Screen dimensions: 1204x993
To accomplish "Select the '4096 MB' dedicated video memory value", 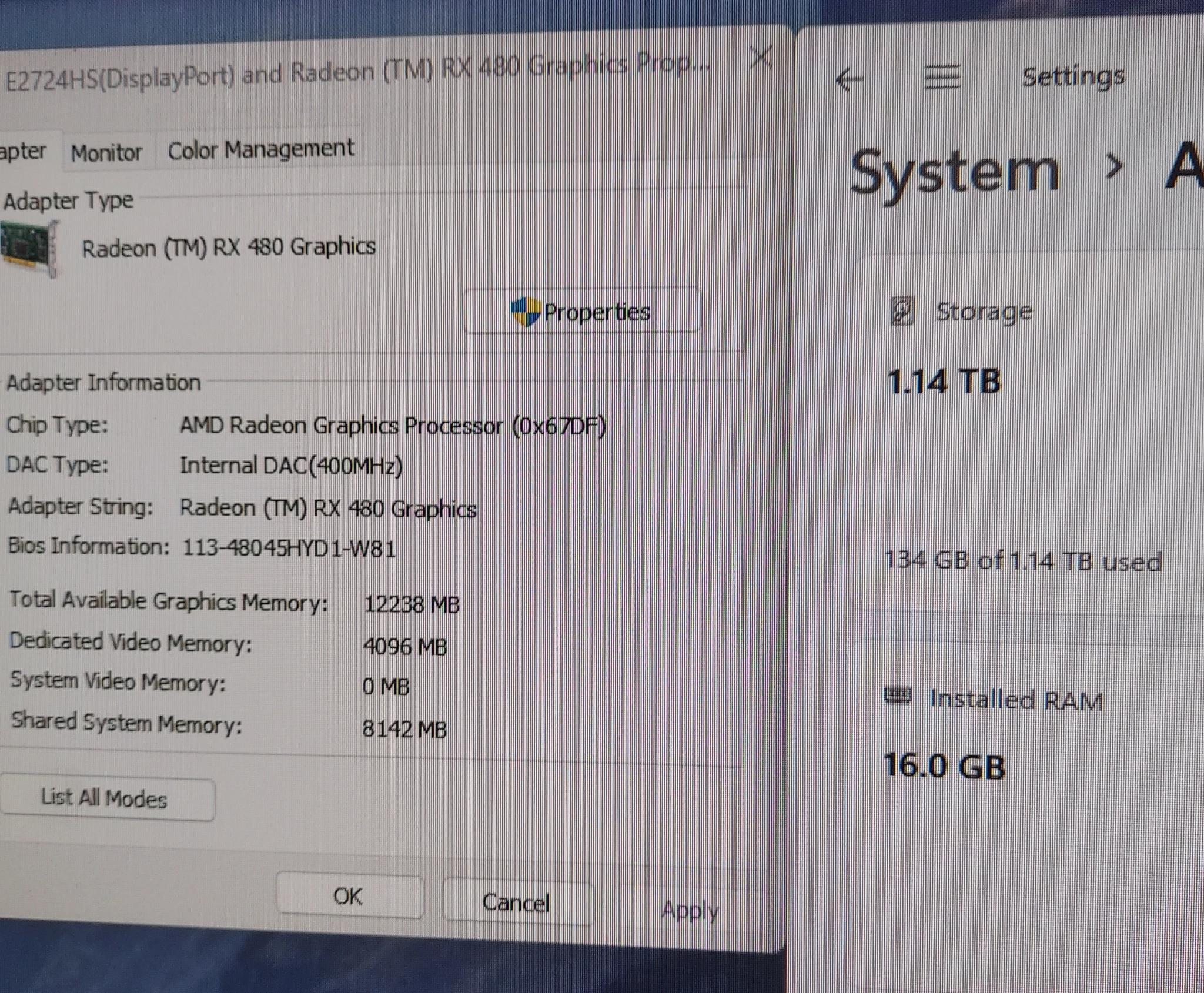I will coord(405,647).
